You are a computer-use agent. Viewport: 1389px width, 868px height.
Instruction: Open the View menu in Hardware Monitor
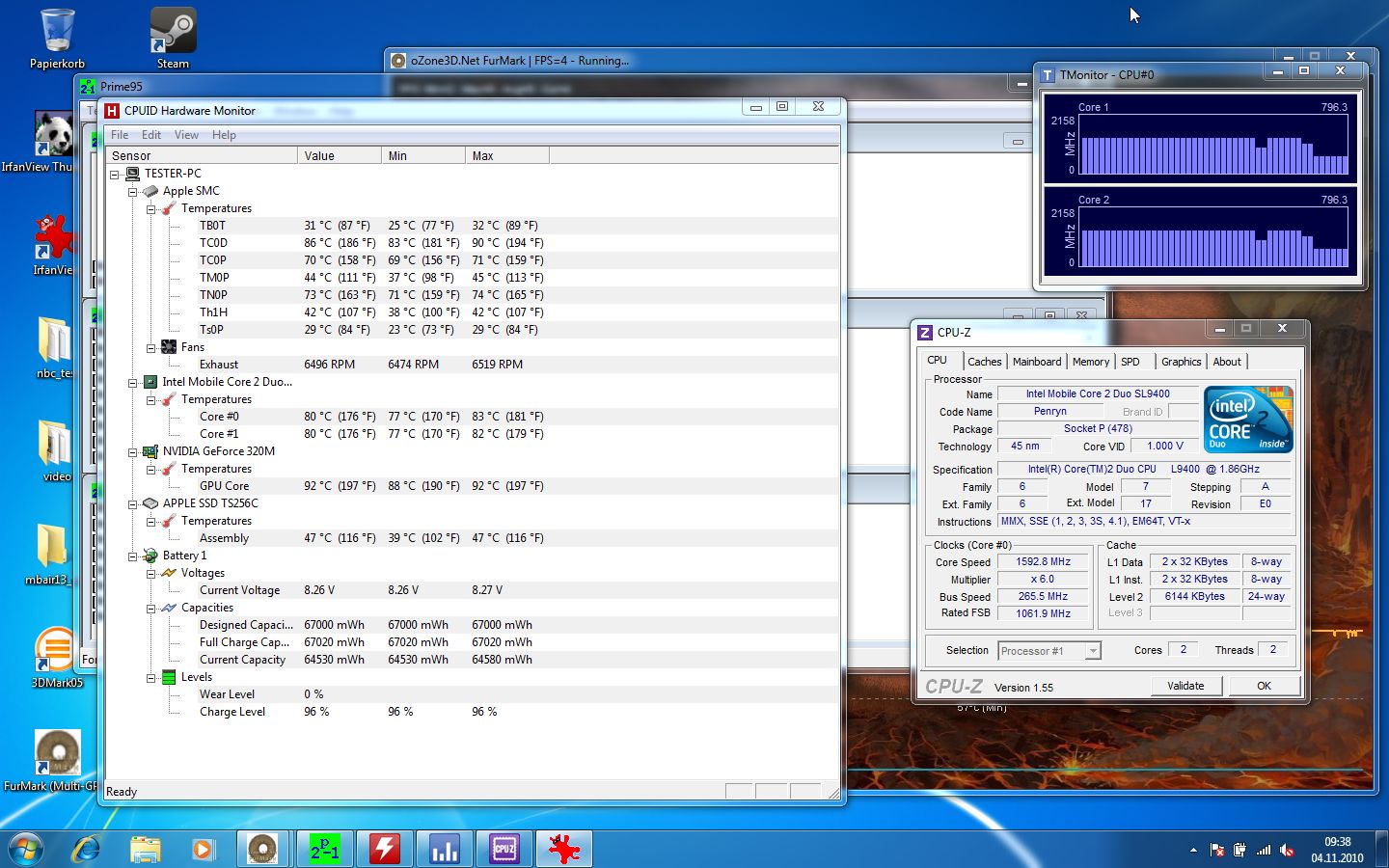(x=186, y=135)
